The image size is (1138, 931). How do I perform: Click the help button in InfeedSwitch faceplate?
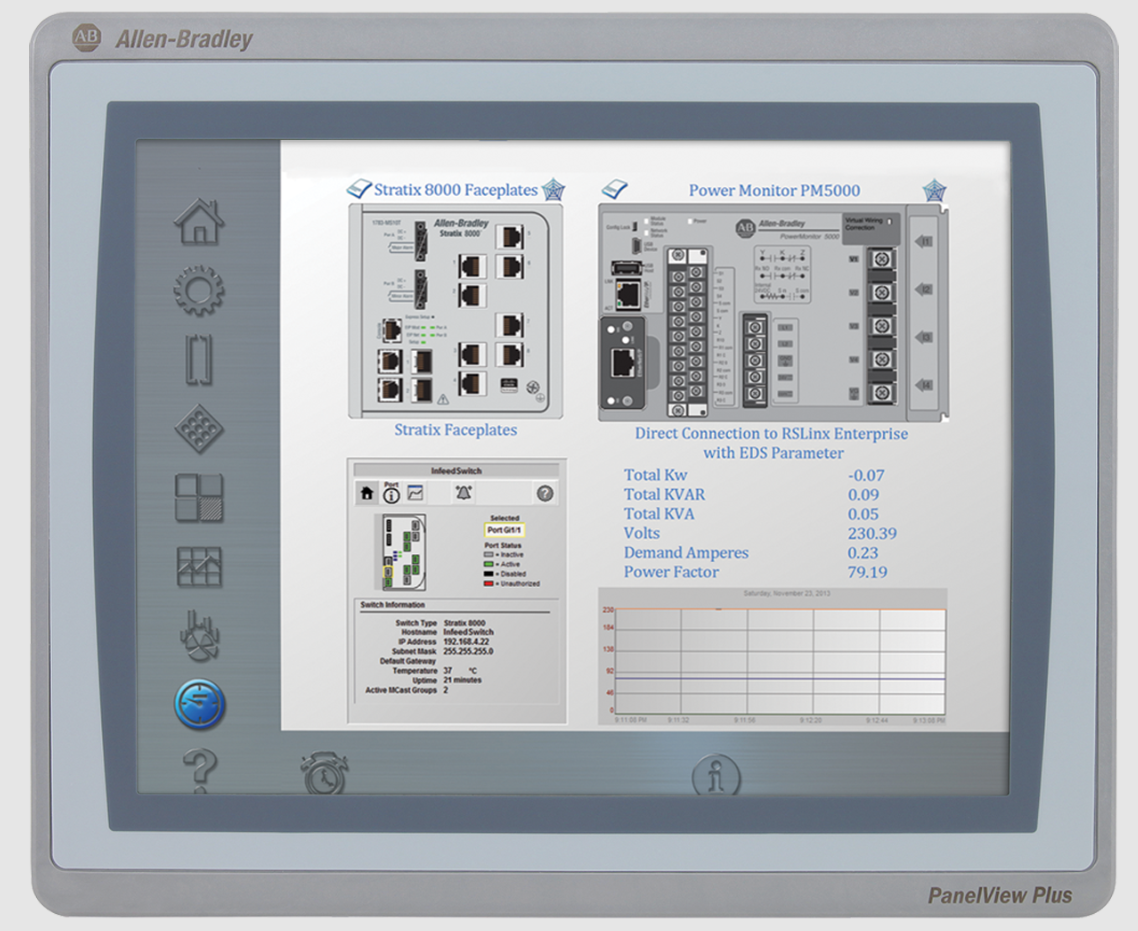pyautogui.click(x=544, y=493)
